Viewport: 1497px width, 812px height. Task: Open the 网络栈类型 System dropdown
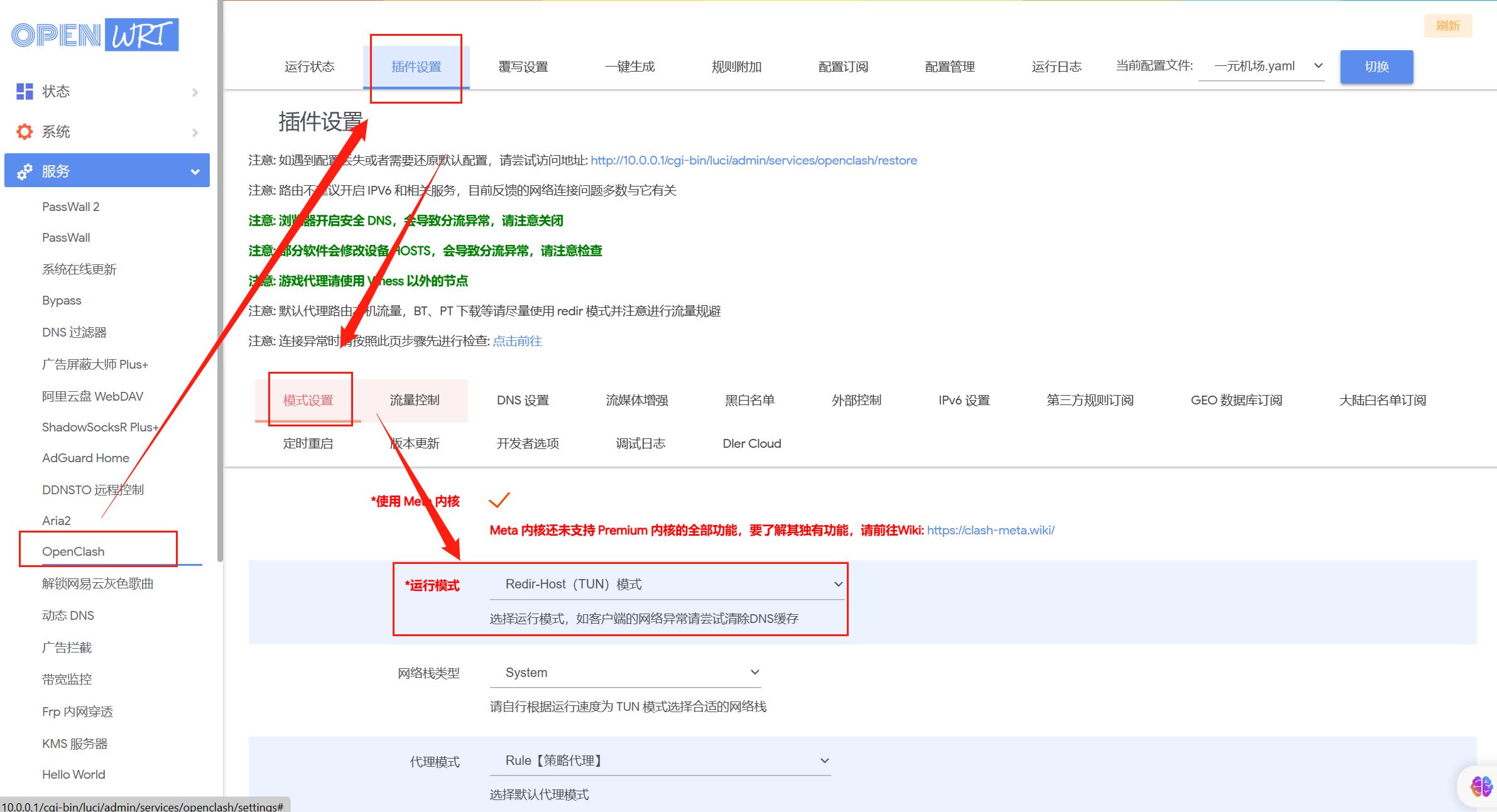(625, 673)
